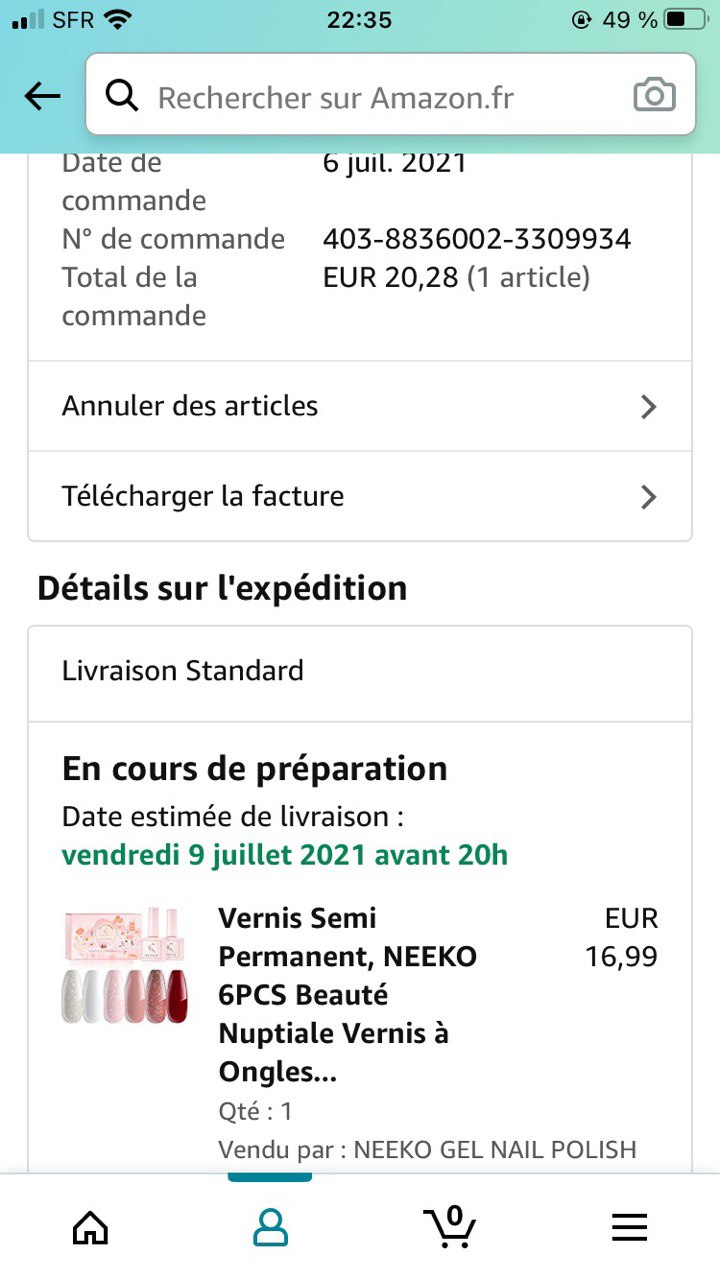Tap the order number 403-8836002-3309934
This screenshot has width=720, height=1280.
pyautogui.click(x=476, y=239)
